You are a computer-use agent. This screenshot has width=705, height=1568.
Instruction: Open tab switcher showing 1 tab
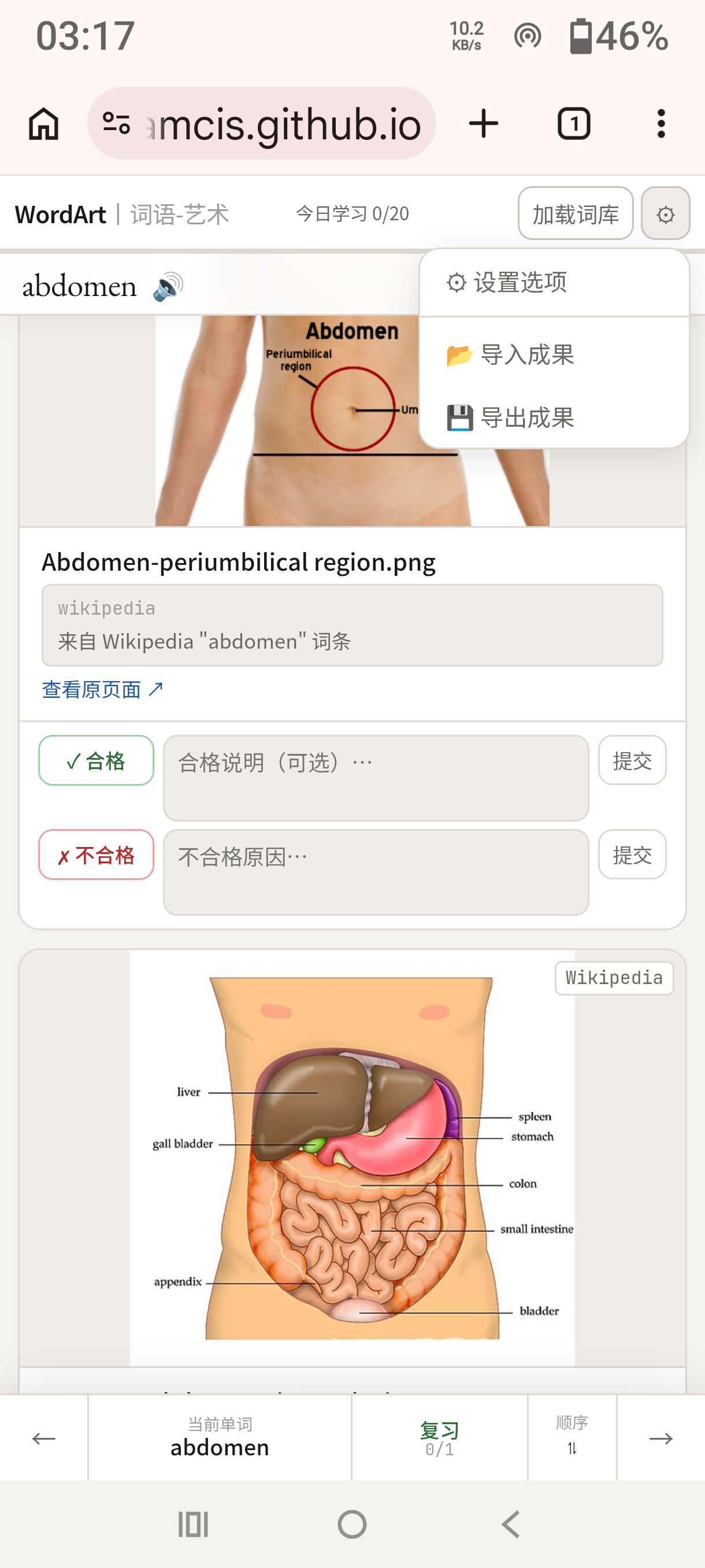pyautogui.click(x=574, y=124)
